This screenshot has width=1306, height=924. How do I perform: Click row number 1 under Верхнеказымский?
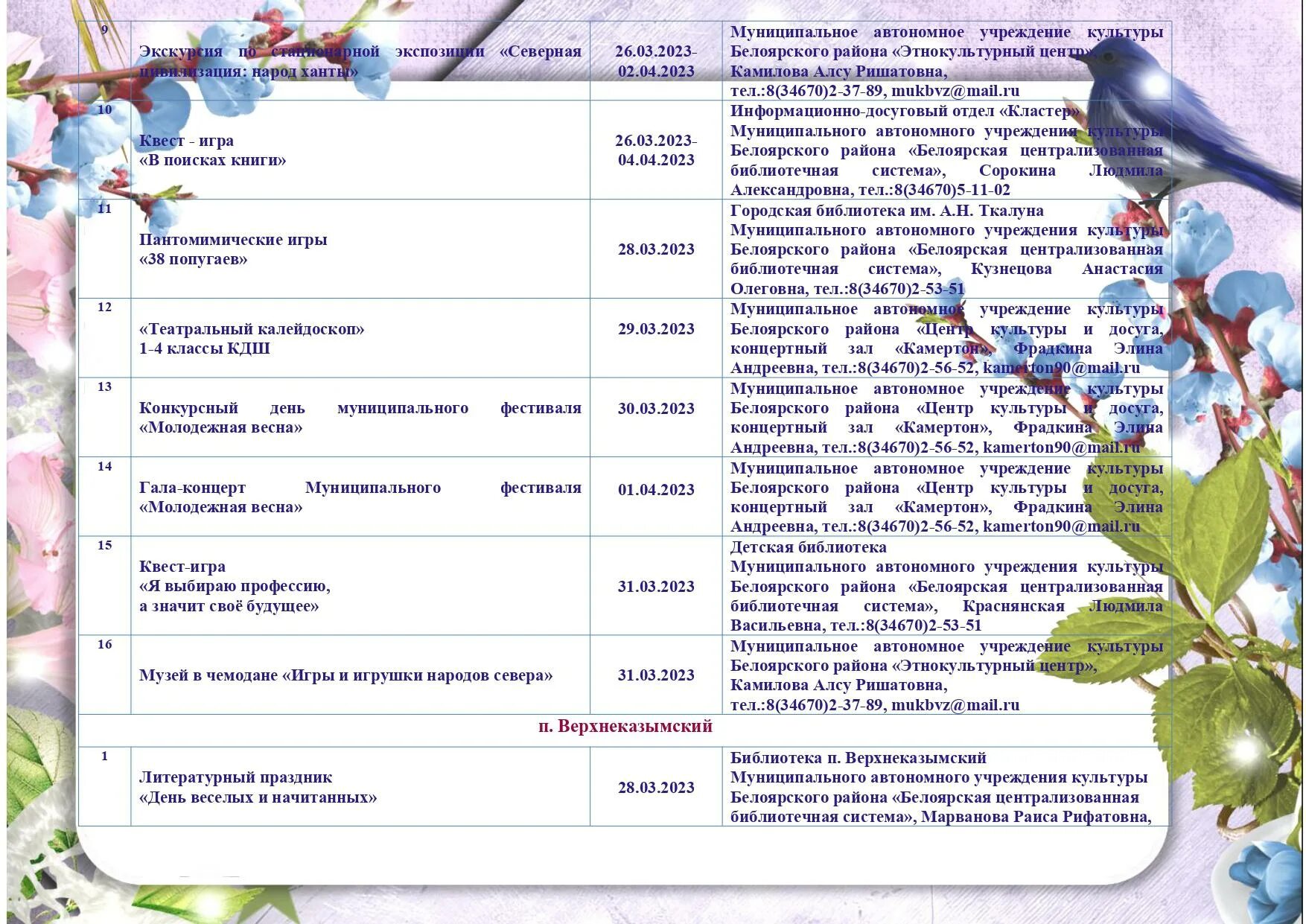pos(105,756)
